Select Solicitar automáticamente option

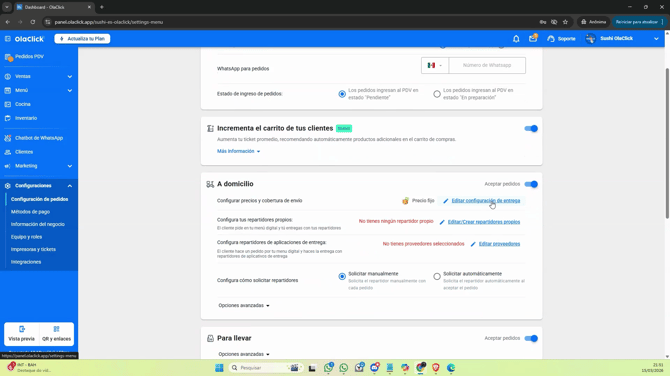pyautogui.click(x=437, y=276)
